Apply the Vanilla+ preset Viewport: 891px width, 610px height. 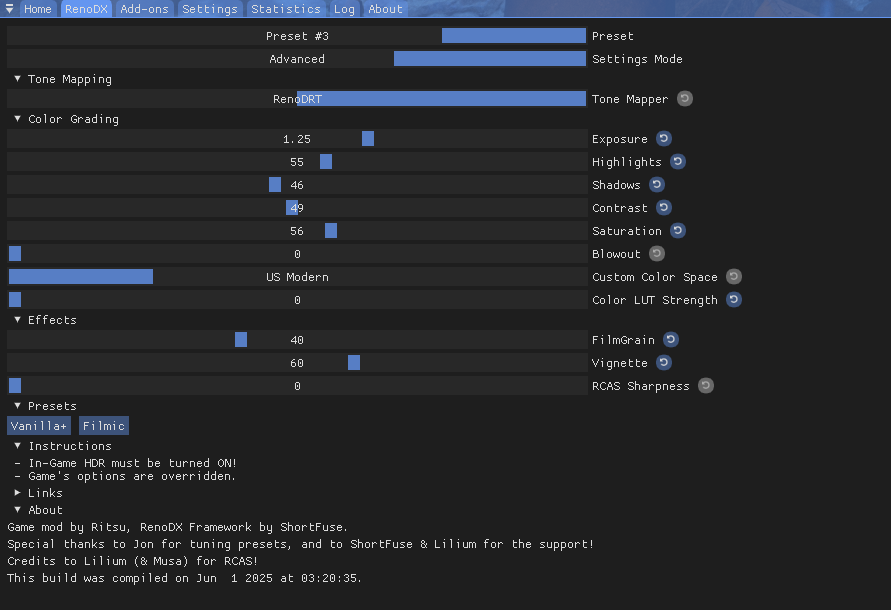(x=39, y=426)
